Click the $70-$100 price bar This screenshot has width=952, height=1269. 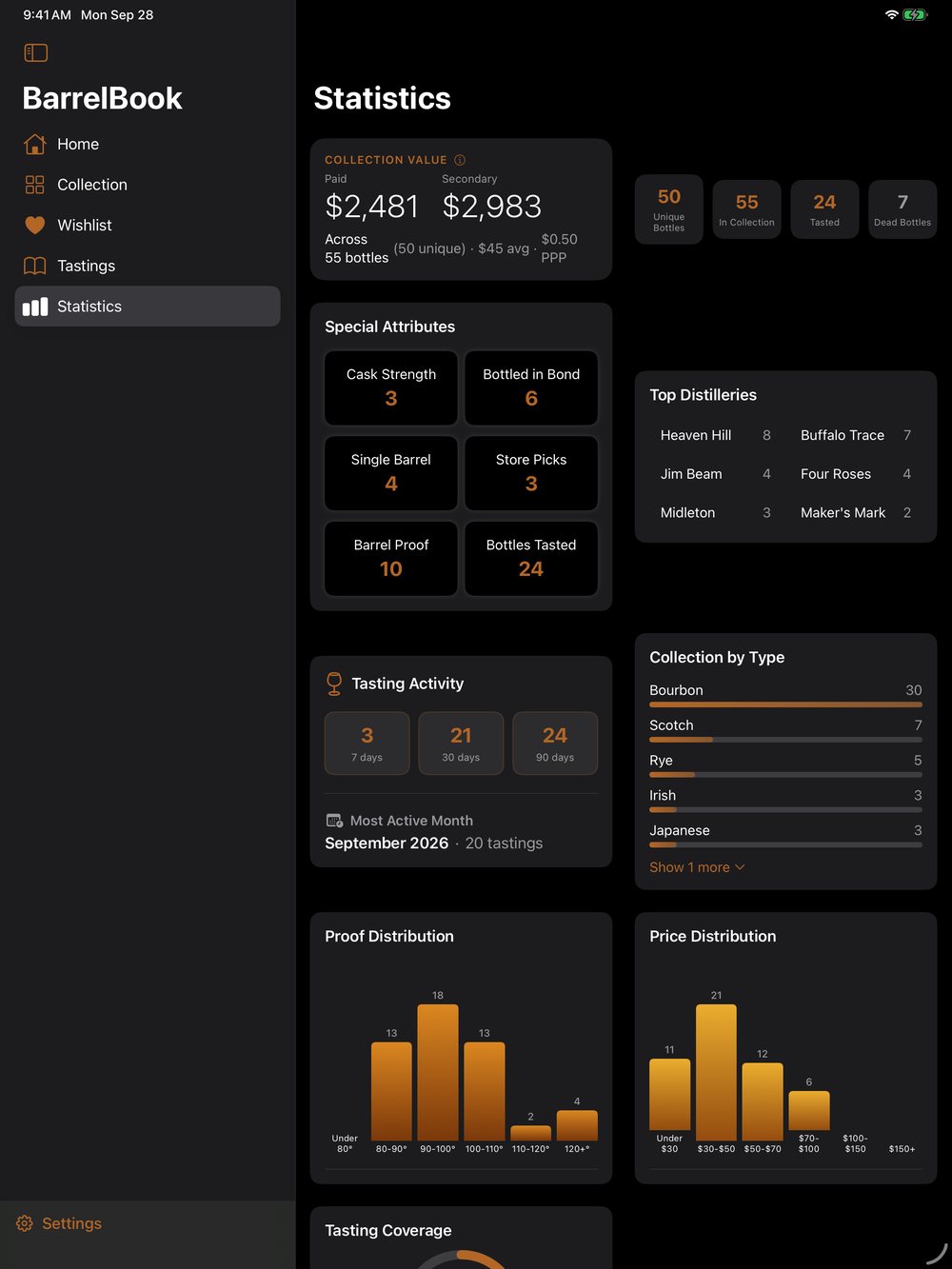point(809,1110)
